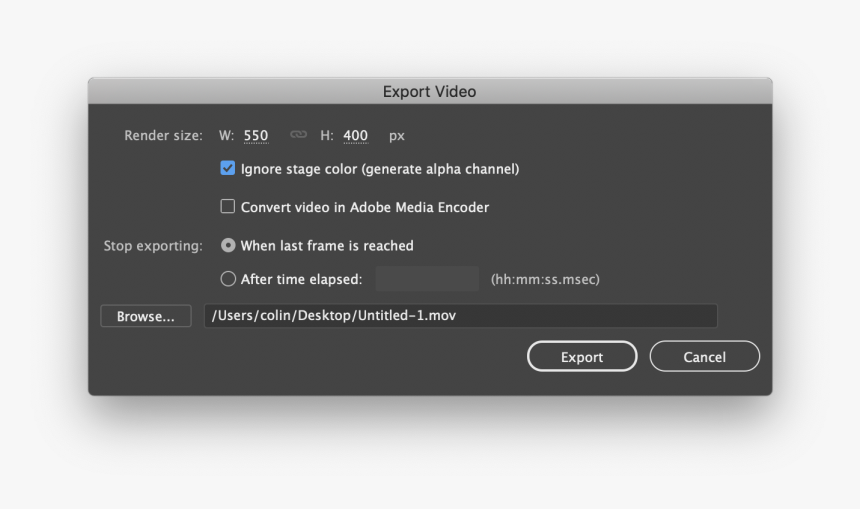The width and height of the screenshot is (860, 509).
Task: Uncheck the Ignore stage color checkbox
Action: (x=228, y=168)
